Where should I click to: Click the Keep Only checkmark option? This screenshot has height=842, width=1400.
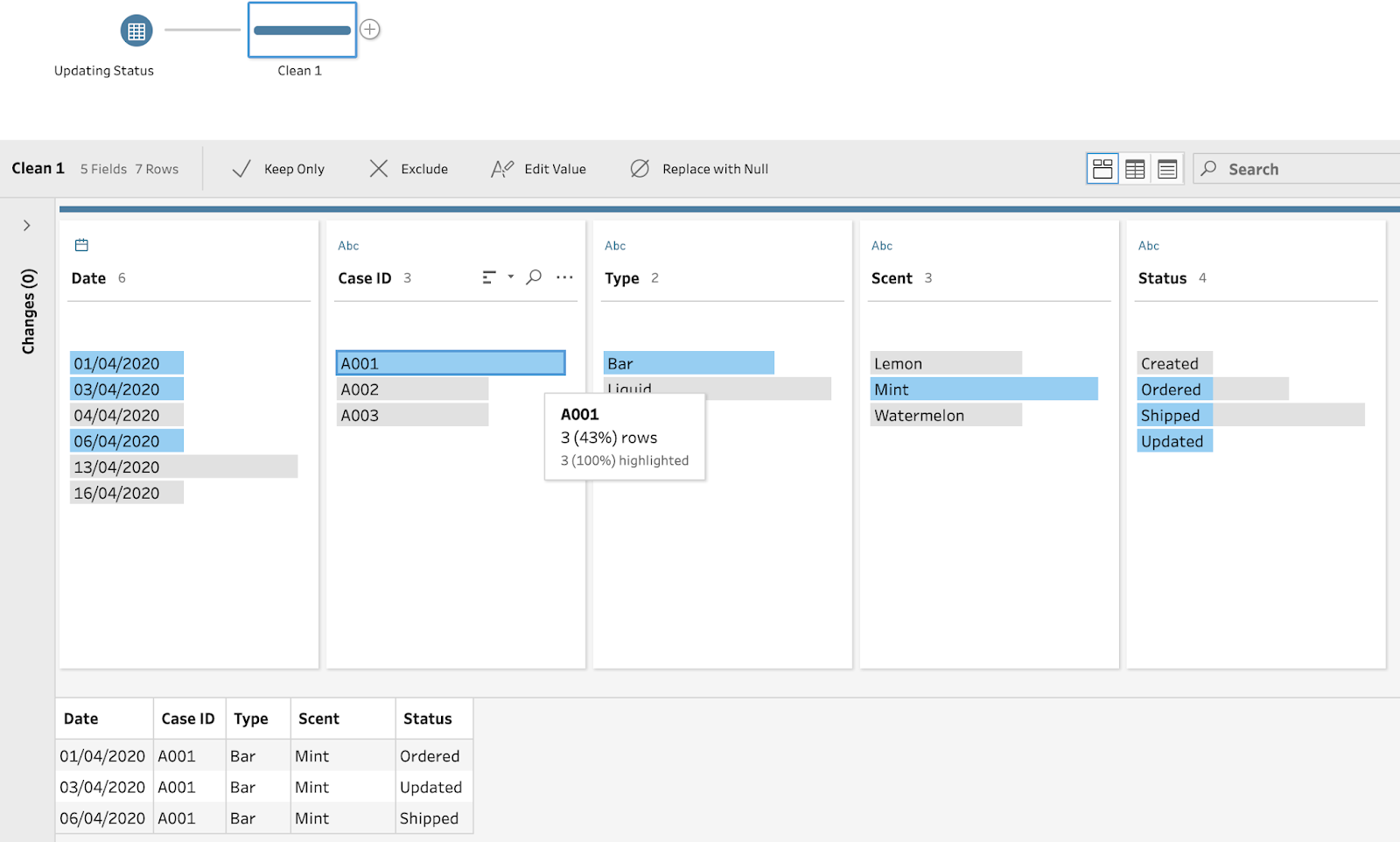pyautogui.click(x=278, y=169)
